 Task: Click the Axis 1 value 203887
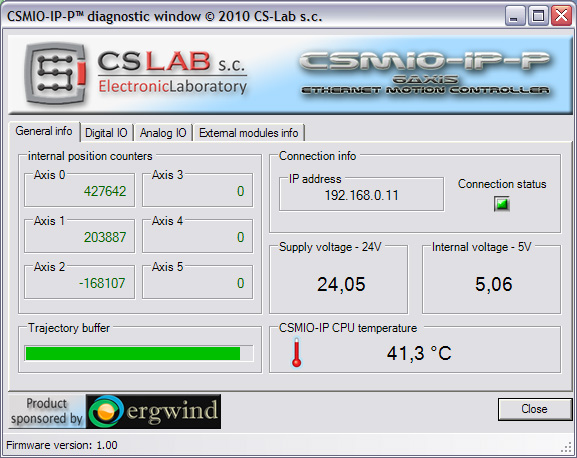coord(105,237)
